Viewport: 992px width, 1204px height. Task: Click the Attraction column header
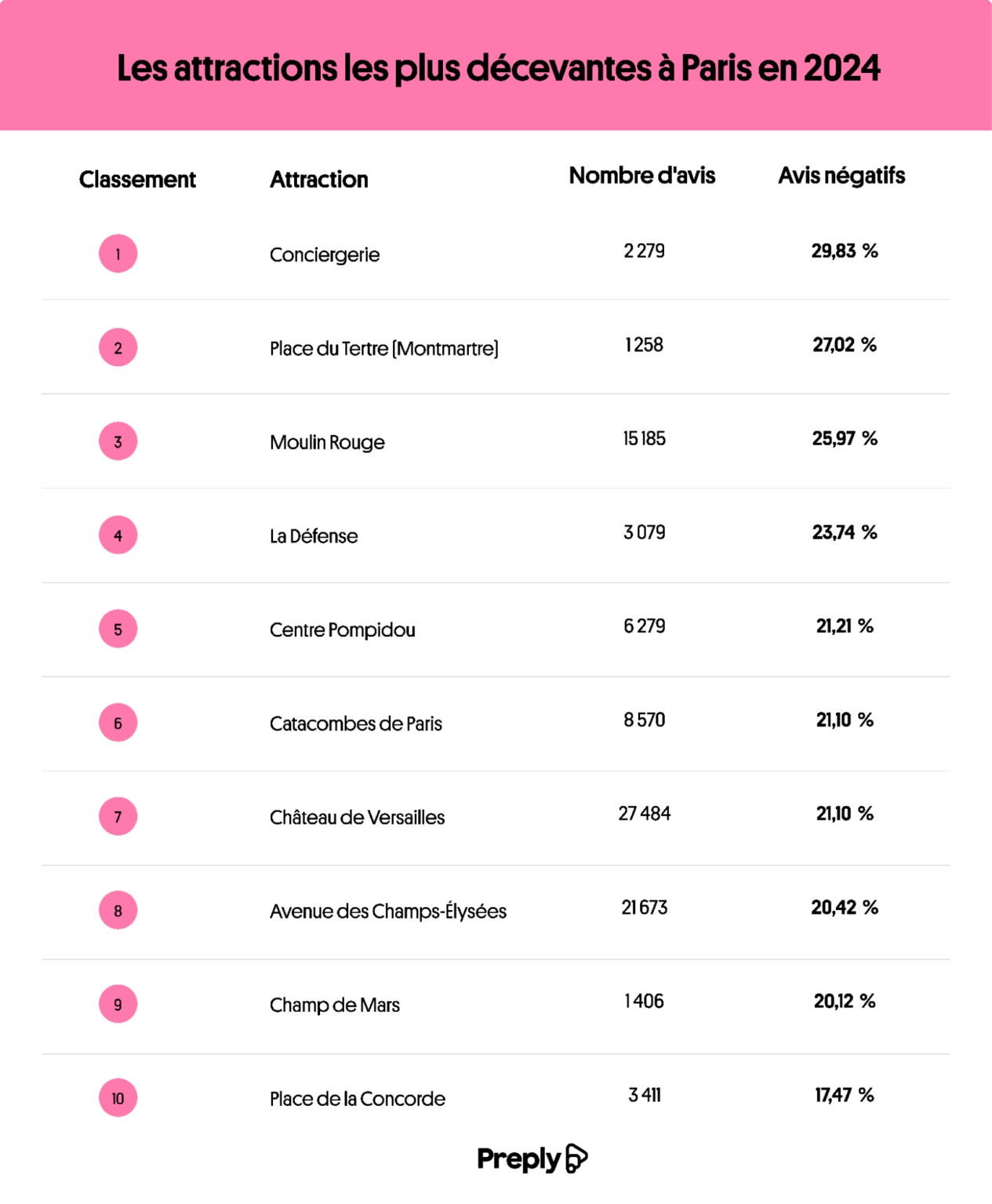pyautogui.click(x=319, y=180)
